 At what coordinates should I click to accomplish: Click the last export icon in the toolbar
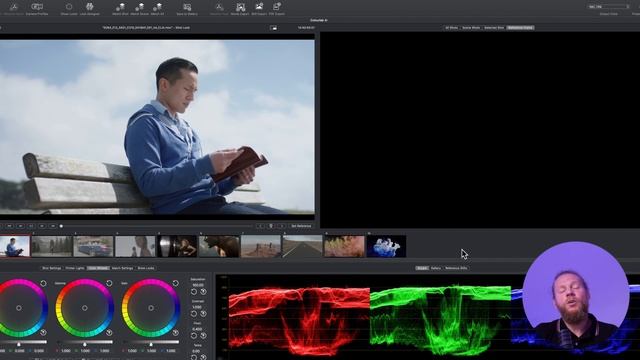[277, 7]
